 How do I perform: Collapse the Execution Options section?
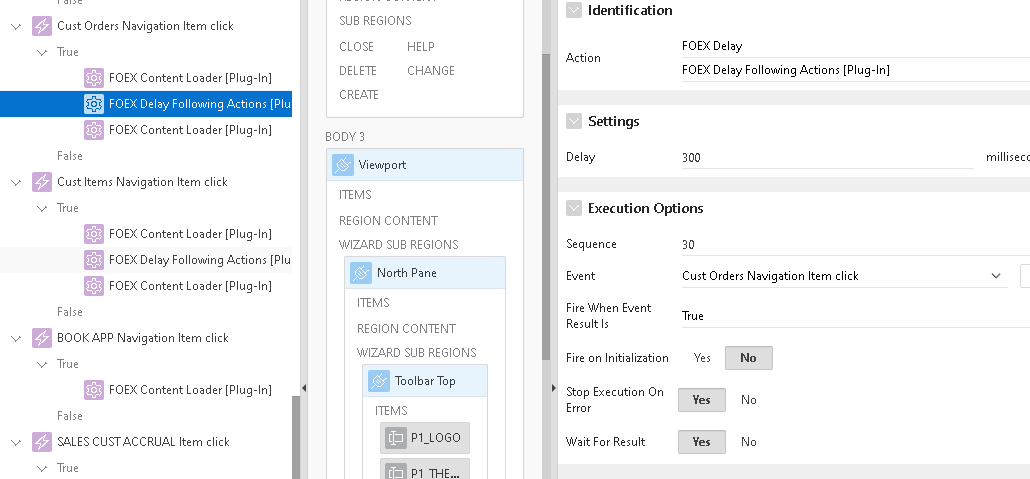tap(574, 208)
